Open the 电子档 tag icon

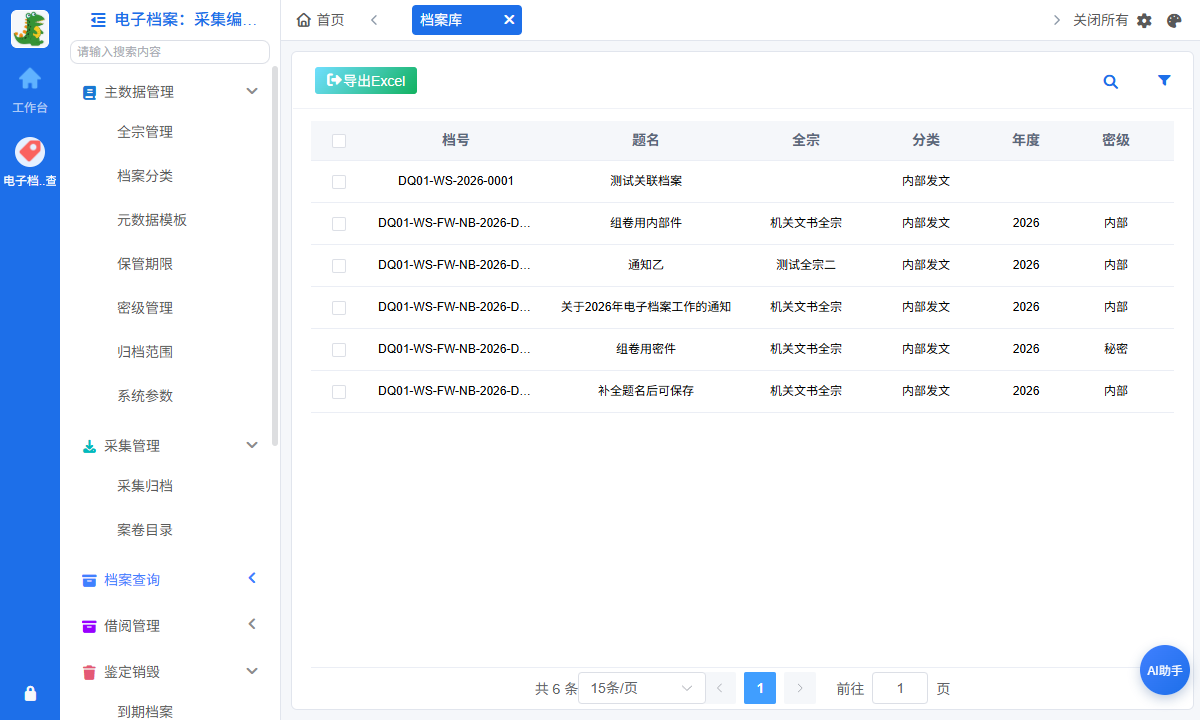coord(30,152)
